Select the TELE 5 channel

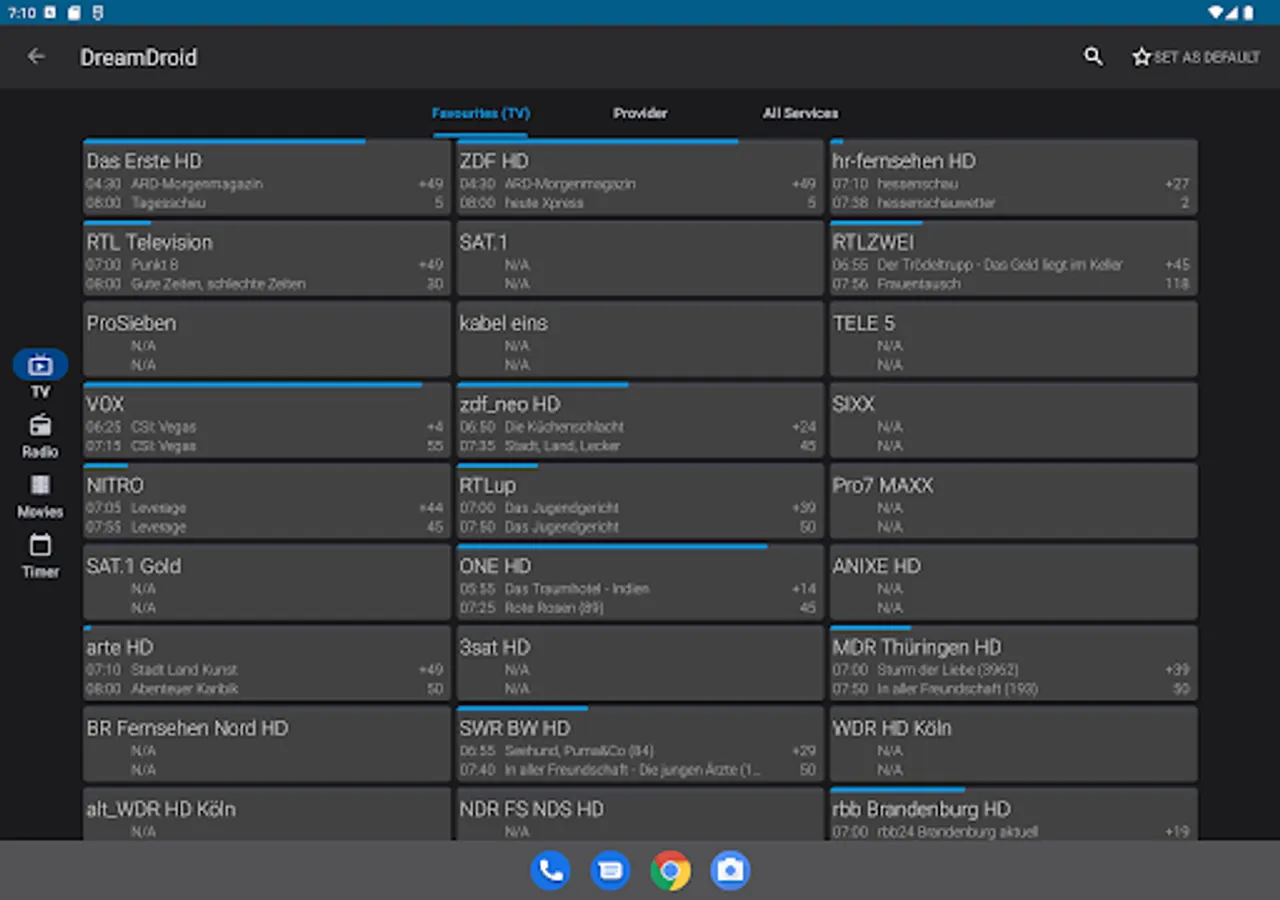(1013, 339)
